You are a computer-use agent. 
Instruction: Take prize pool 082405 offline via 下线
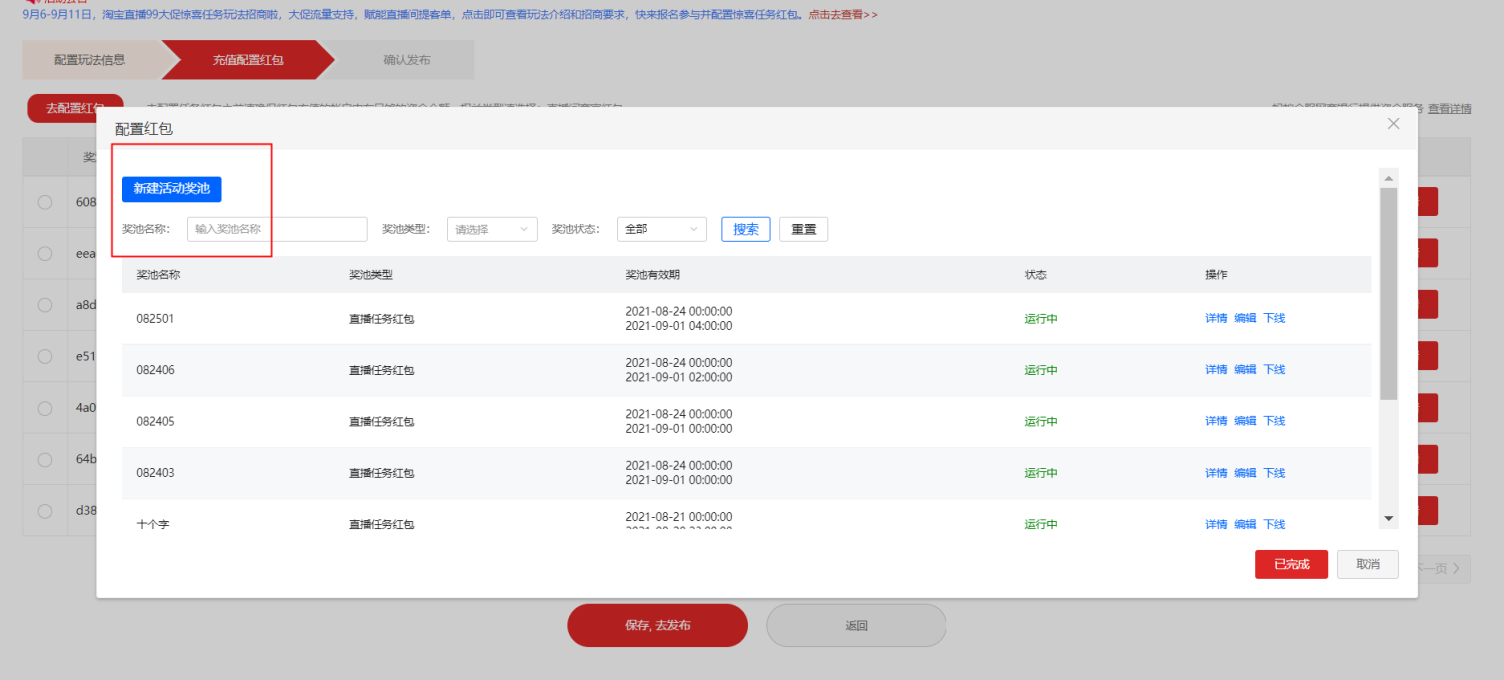1274,420
